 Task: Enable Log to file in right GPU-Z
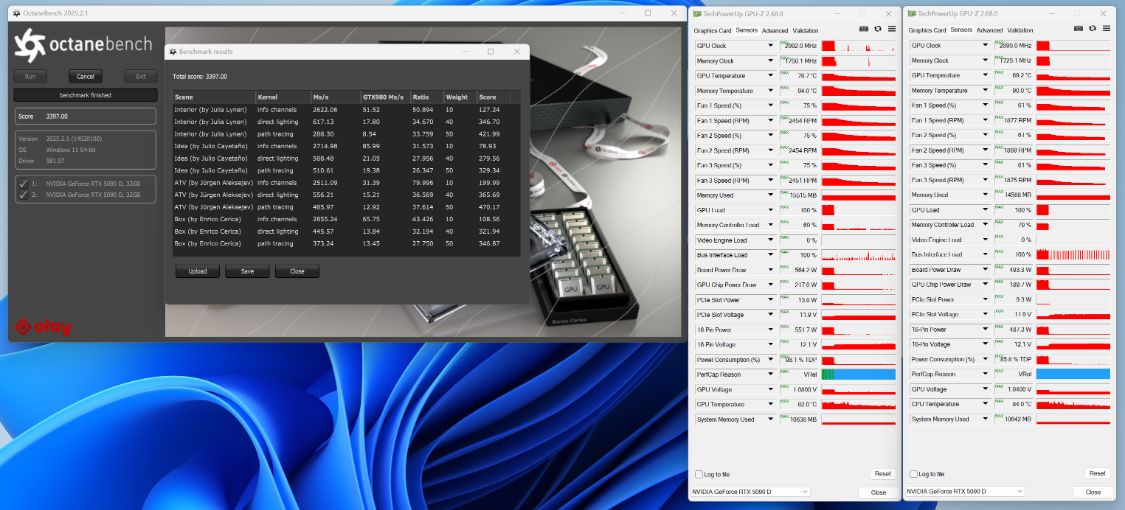pos(914,474)
